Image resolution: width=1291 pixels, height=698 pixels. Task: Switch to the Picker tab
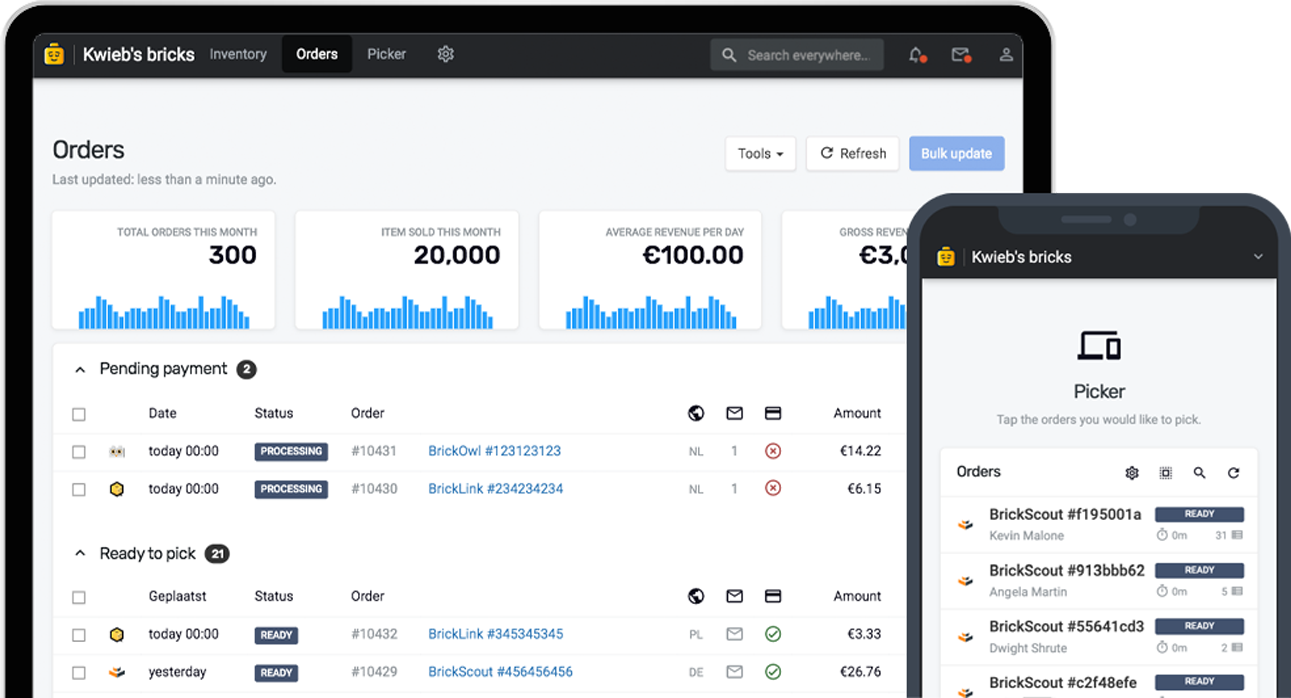[386, 54]
